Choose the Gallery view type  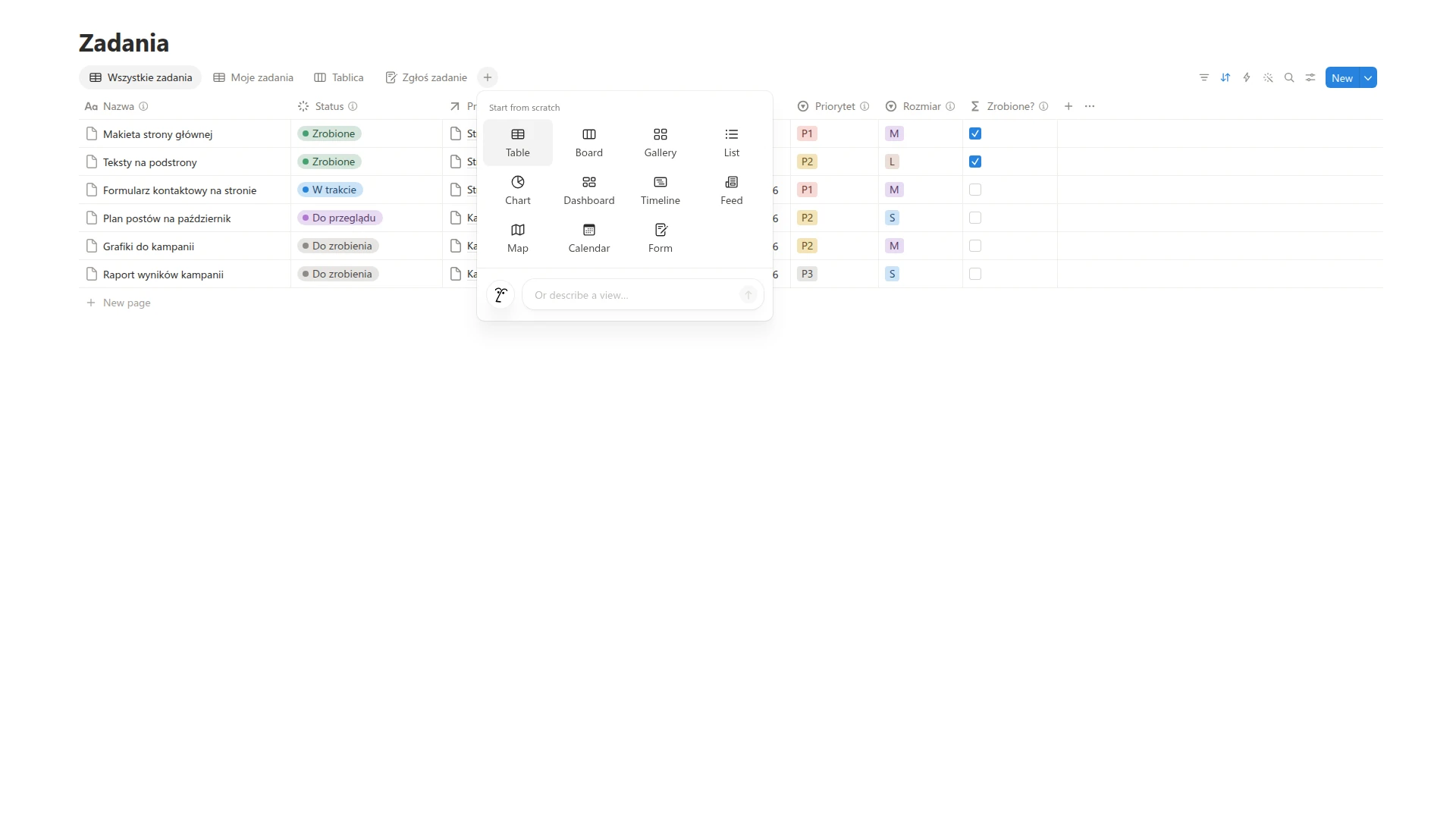(661, 143)
